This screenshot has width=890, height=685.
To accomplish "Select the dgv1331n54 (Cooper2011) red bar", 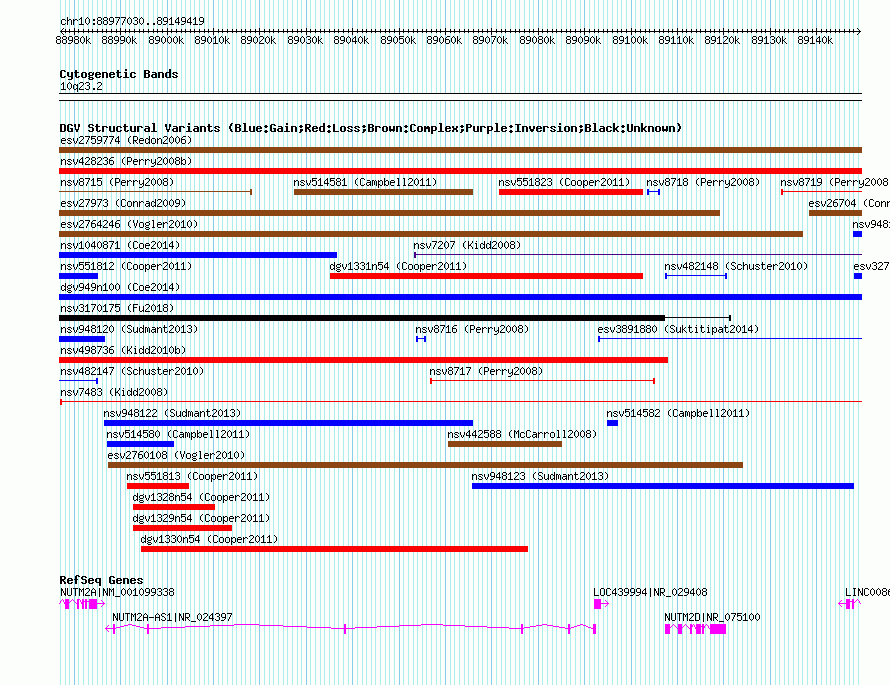I will [486, 276].
